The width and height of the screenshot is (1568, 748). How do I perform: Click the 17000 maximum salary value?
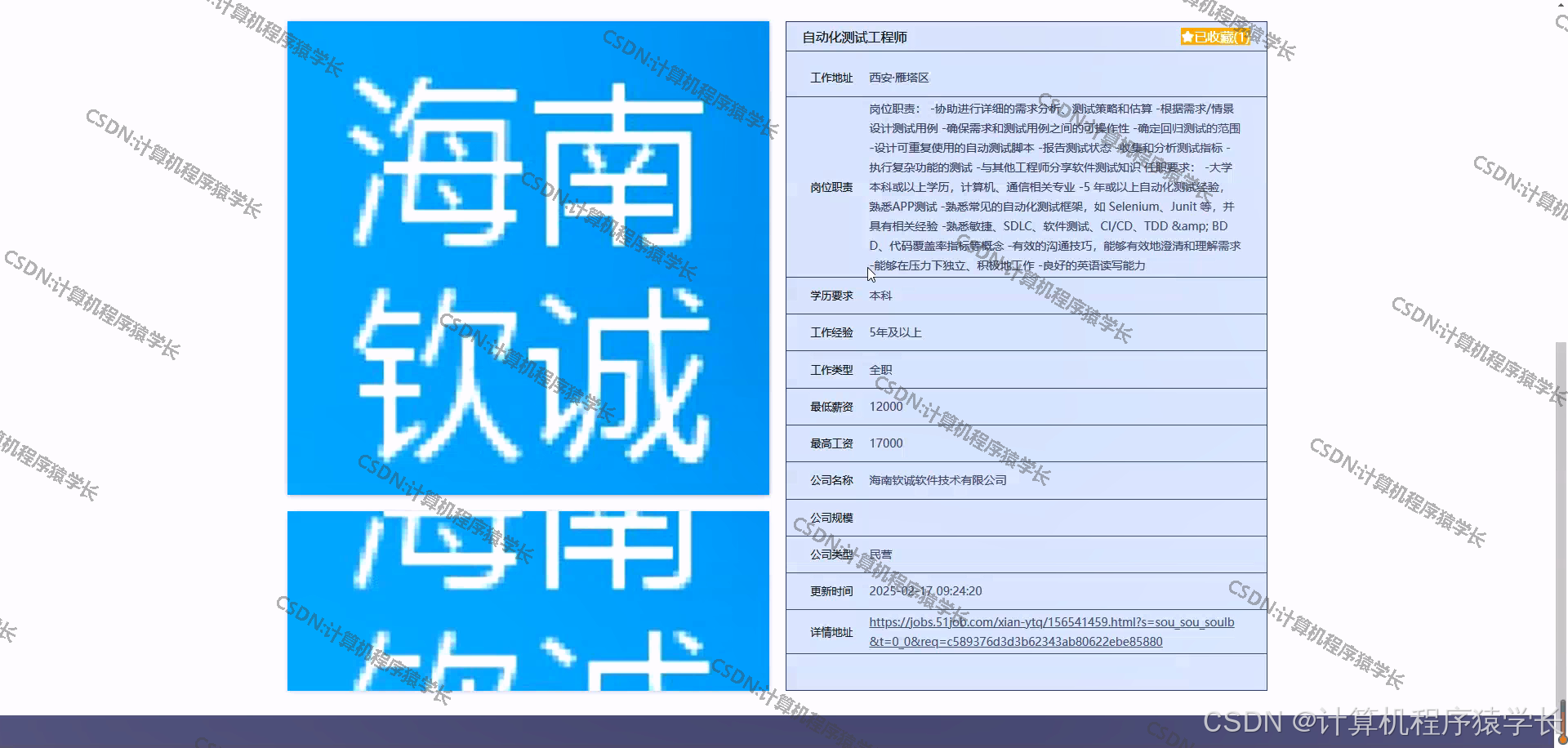pos(886,443)
